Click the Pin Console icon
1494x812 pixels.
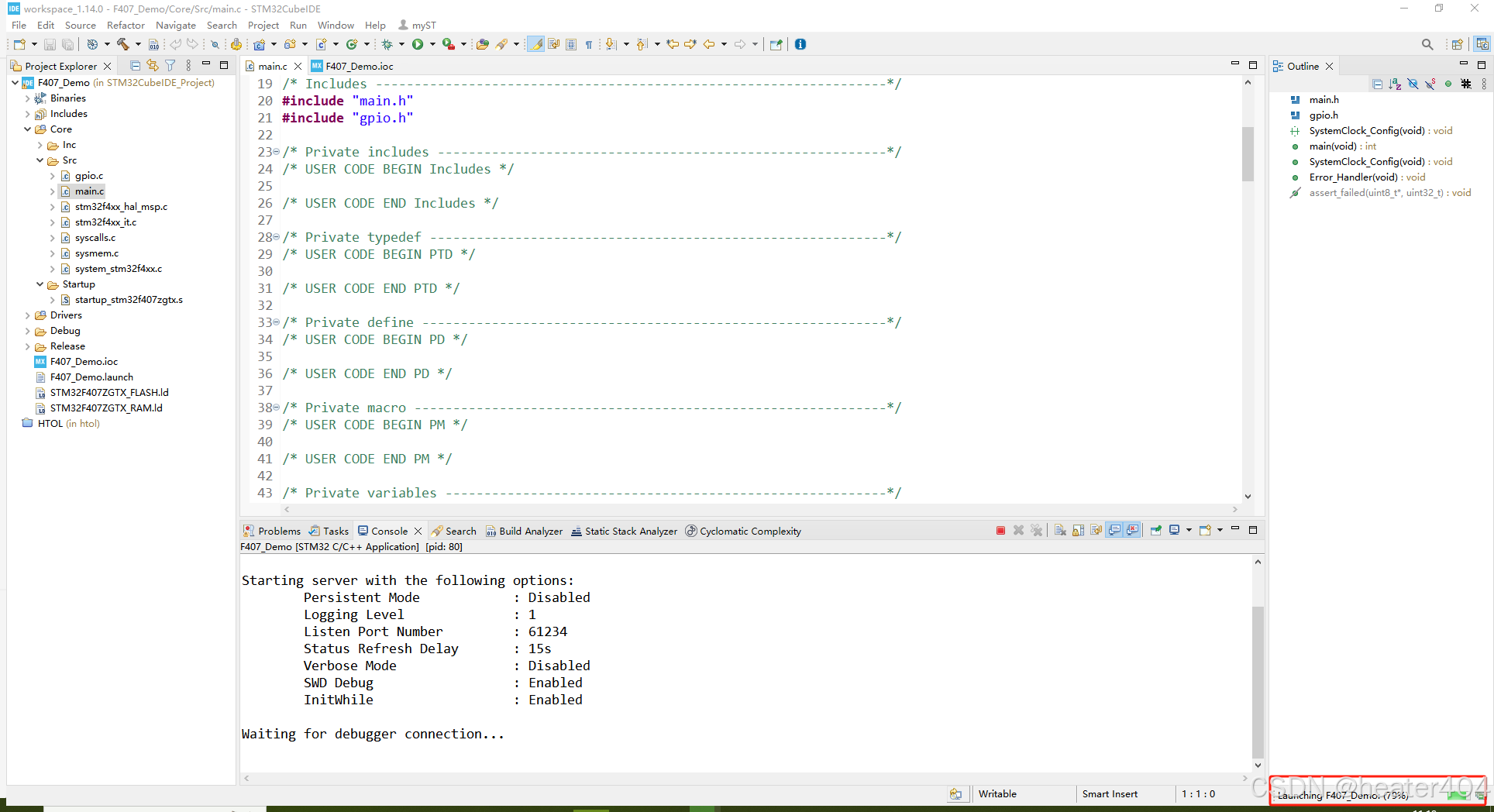tap(1155, 530)
